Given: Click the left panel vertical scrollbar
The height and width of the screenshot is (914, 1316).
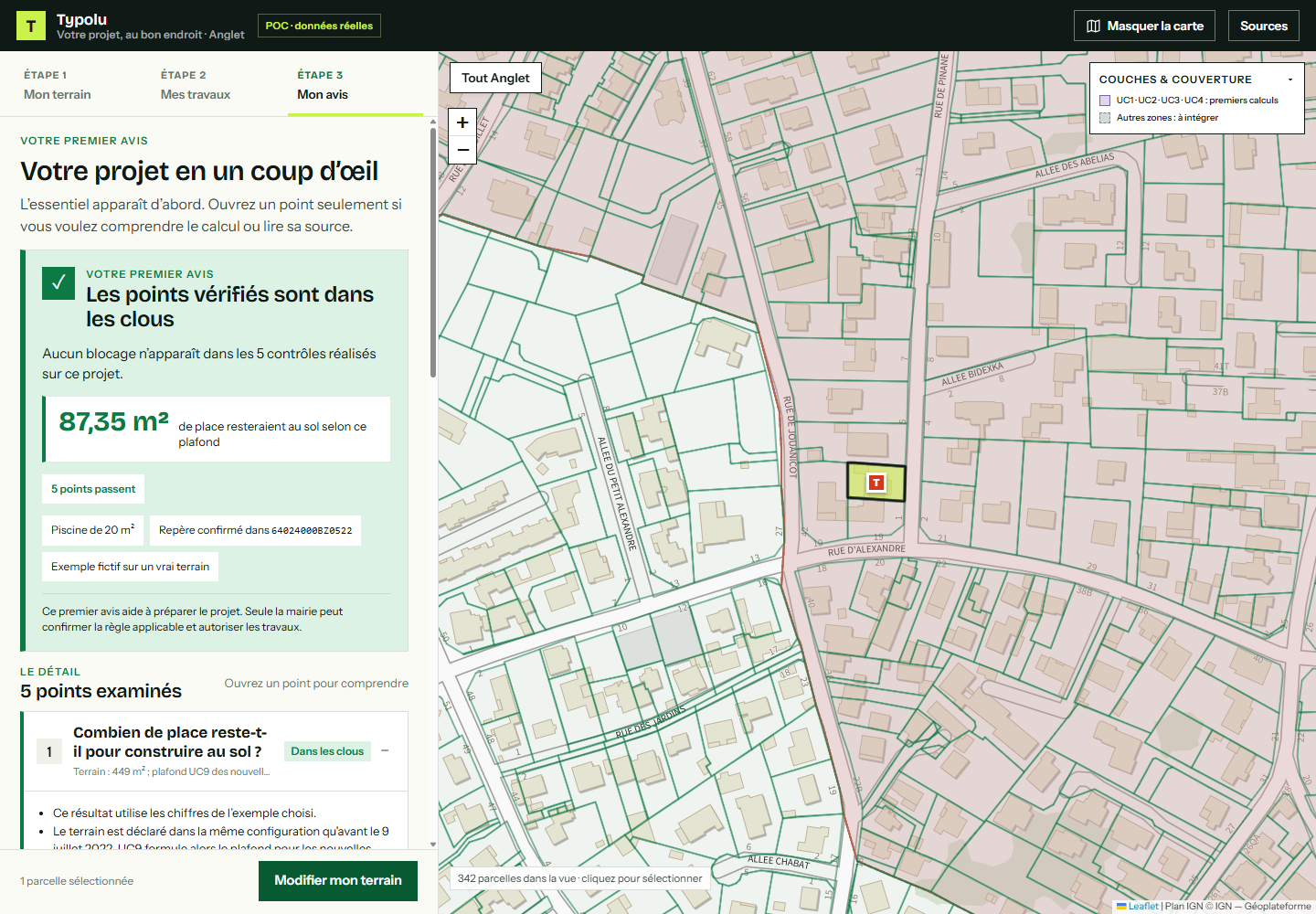Looking at the screenshot, I should click(433, 252).
